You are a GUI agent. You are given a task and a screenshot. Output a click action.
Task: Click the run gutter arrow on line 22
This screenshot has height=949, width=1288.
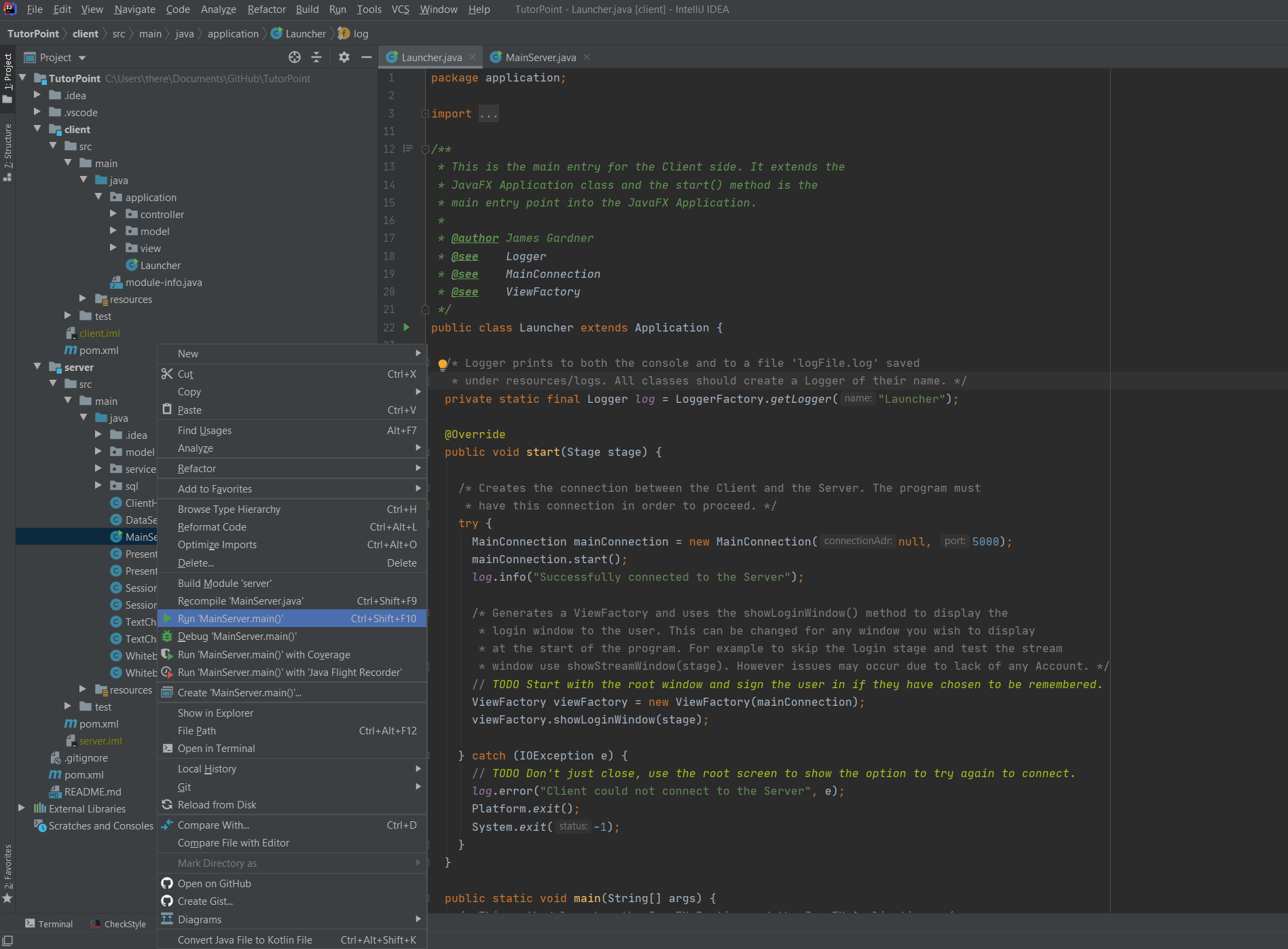click(x=407, y=327)
